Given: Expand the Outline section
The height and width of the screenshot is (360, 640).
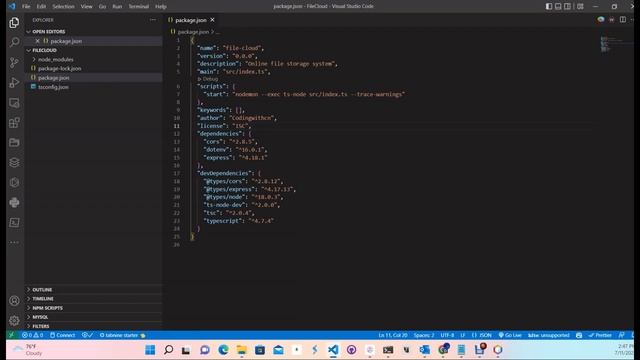Looking at the screenshot, I should click(x=93, y=289).
